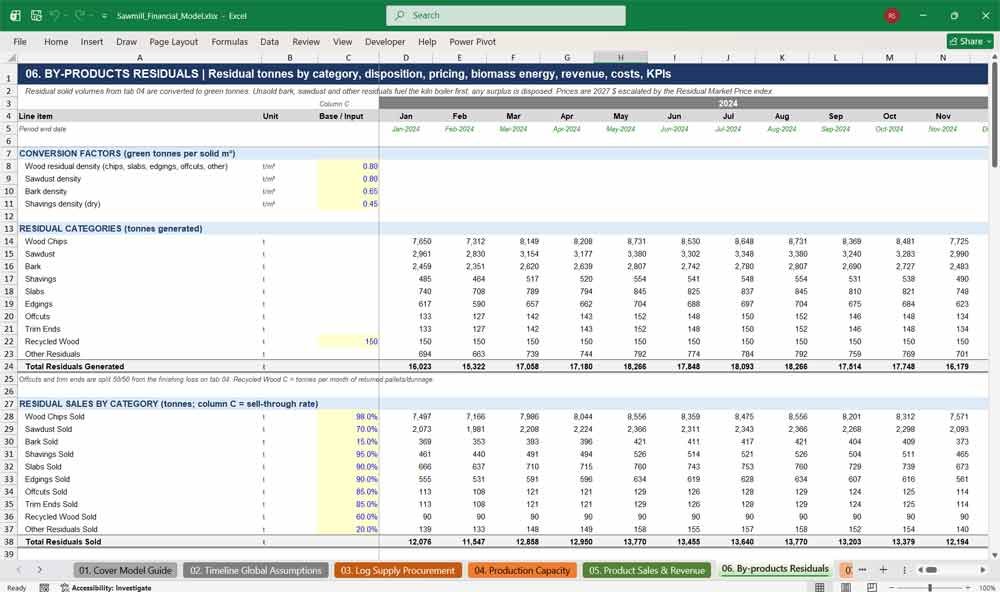Click the Select All corner triangle
Viewport: 1000px width, 592px height.
click(x=10, y=57)
